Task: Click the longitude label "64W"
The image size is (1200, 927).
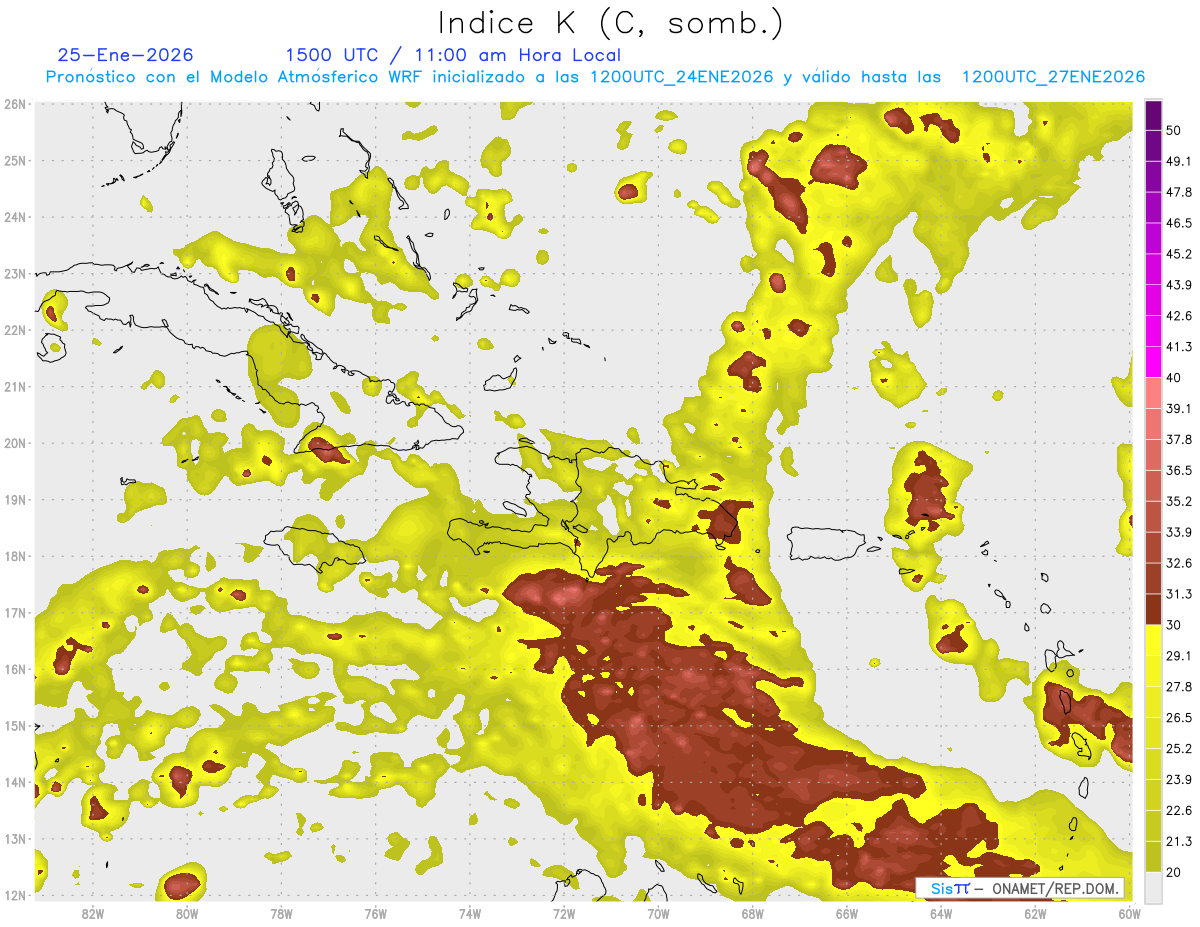Action: 941,914
